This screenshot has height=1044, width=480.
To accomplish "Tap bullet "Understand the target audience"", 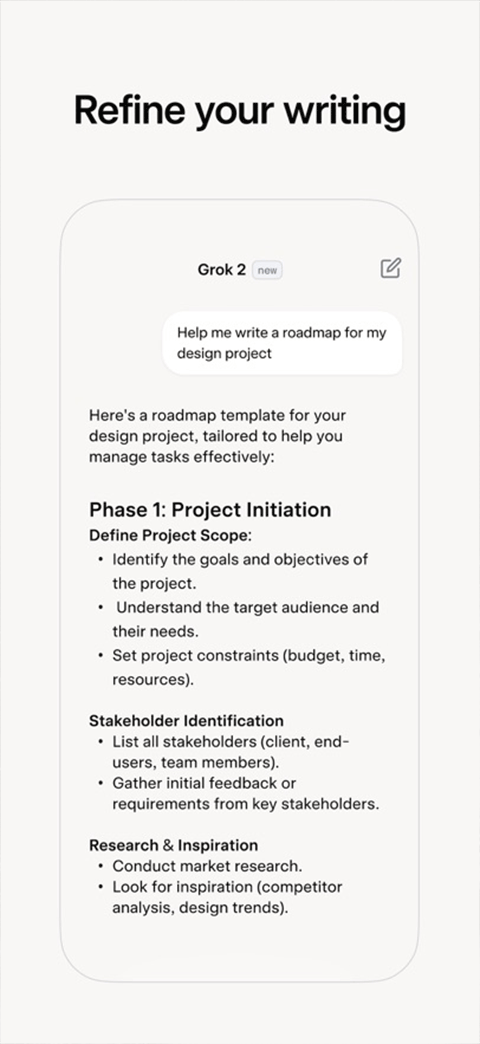I will point(238,619).
